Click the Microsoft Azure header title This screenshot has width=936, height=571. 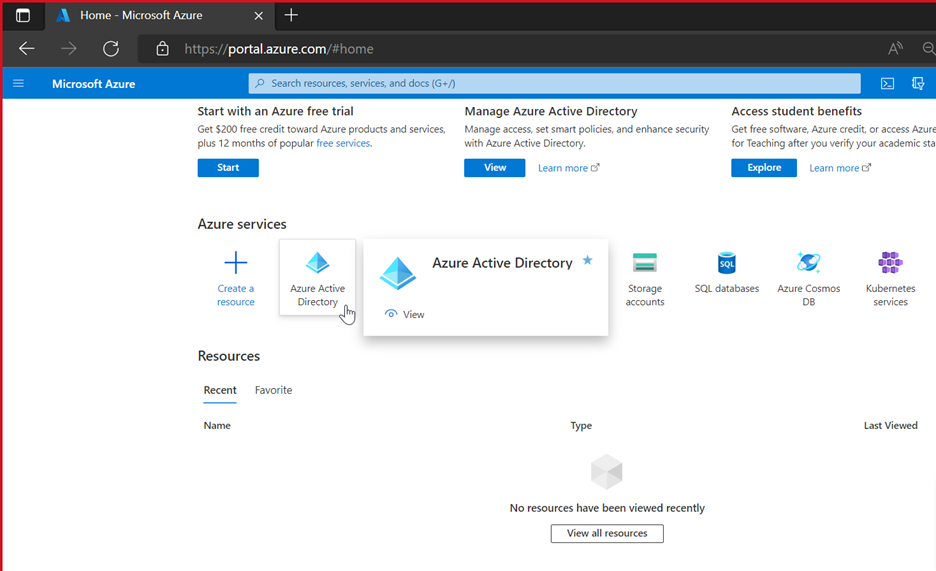[x=94, y=84]
